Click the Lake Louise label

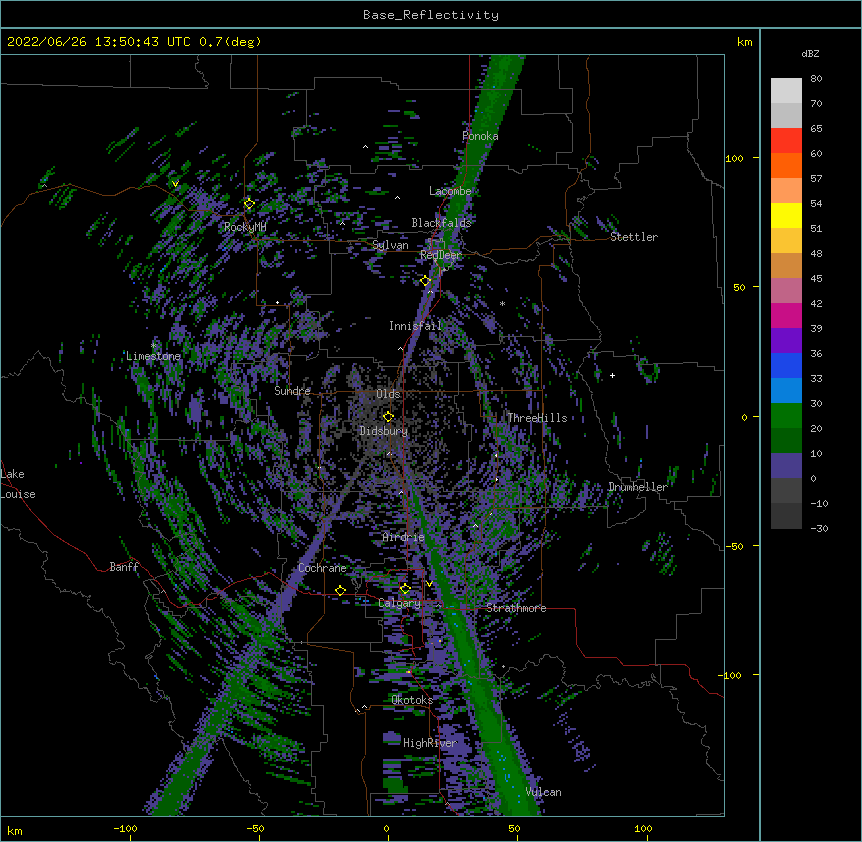pos(18,484)
